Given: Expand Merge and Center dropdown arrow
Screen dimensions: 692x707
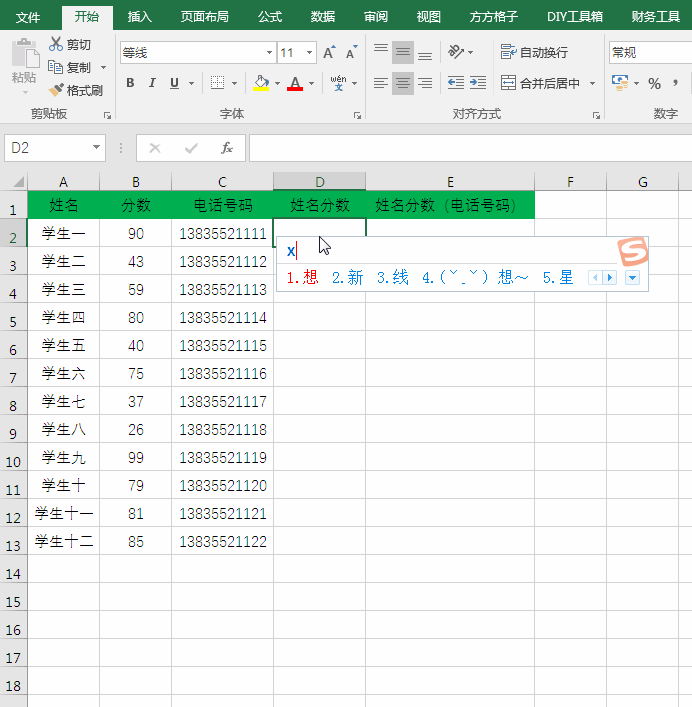Looking at the screenshot, I should [x=592, y=83].
